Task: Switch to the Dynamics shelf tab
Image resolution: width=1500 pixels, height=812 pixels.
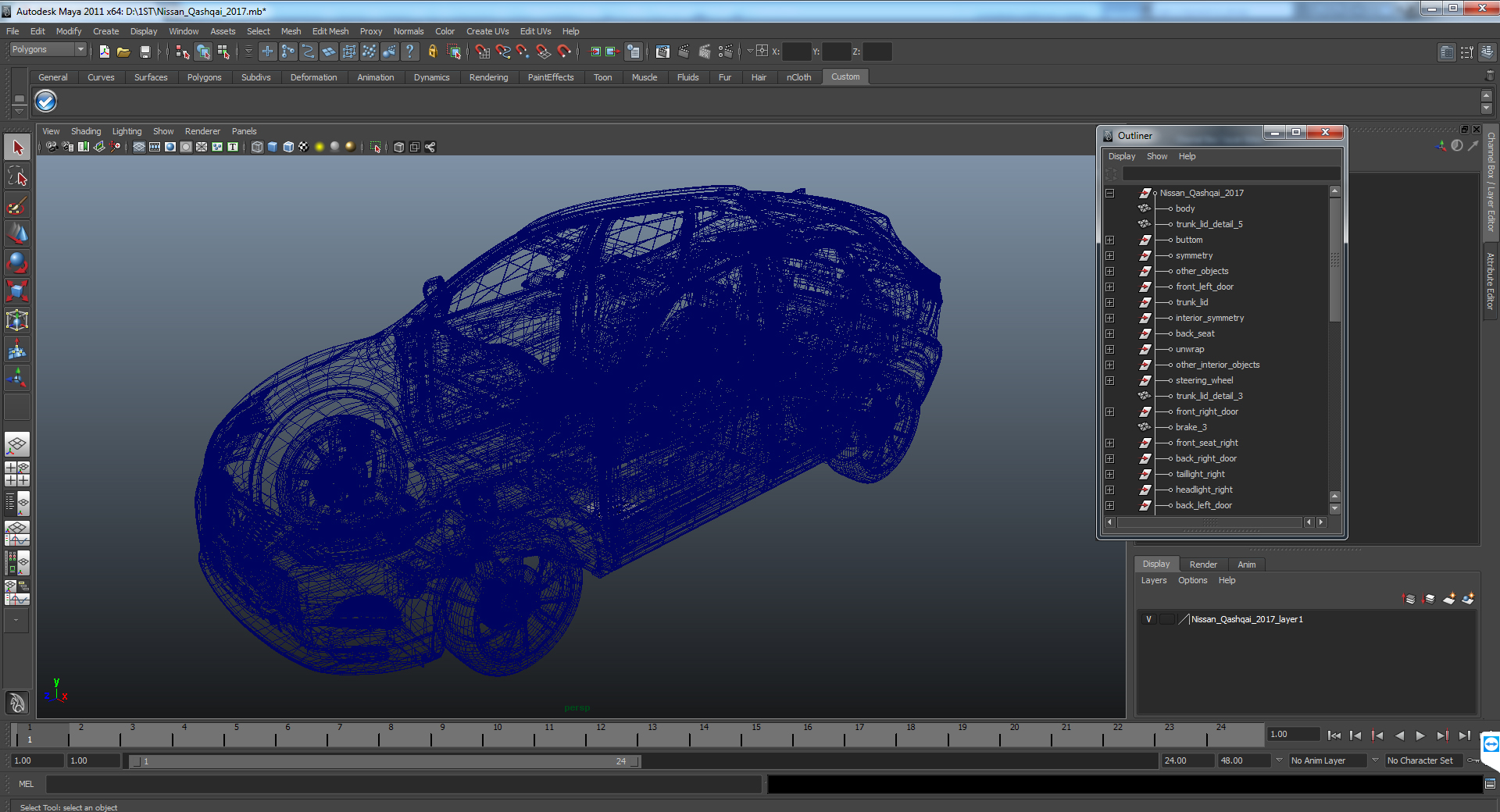Action: click(x=431, y=77)
